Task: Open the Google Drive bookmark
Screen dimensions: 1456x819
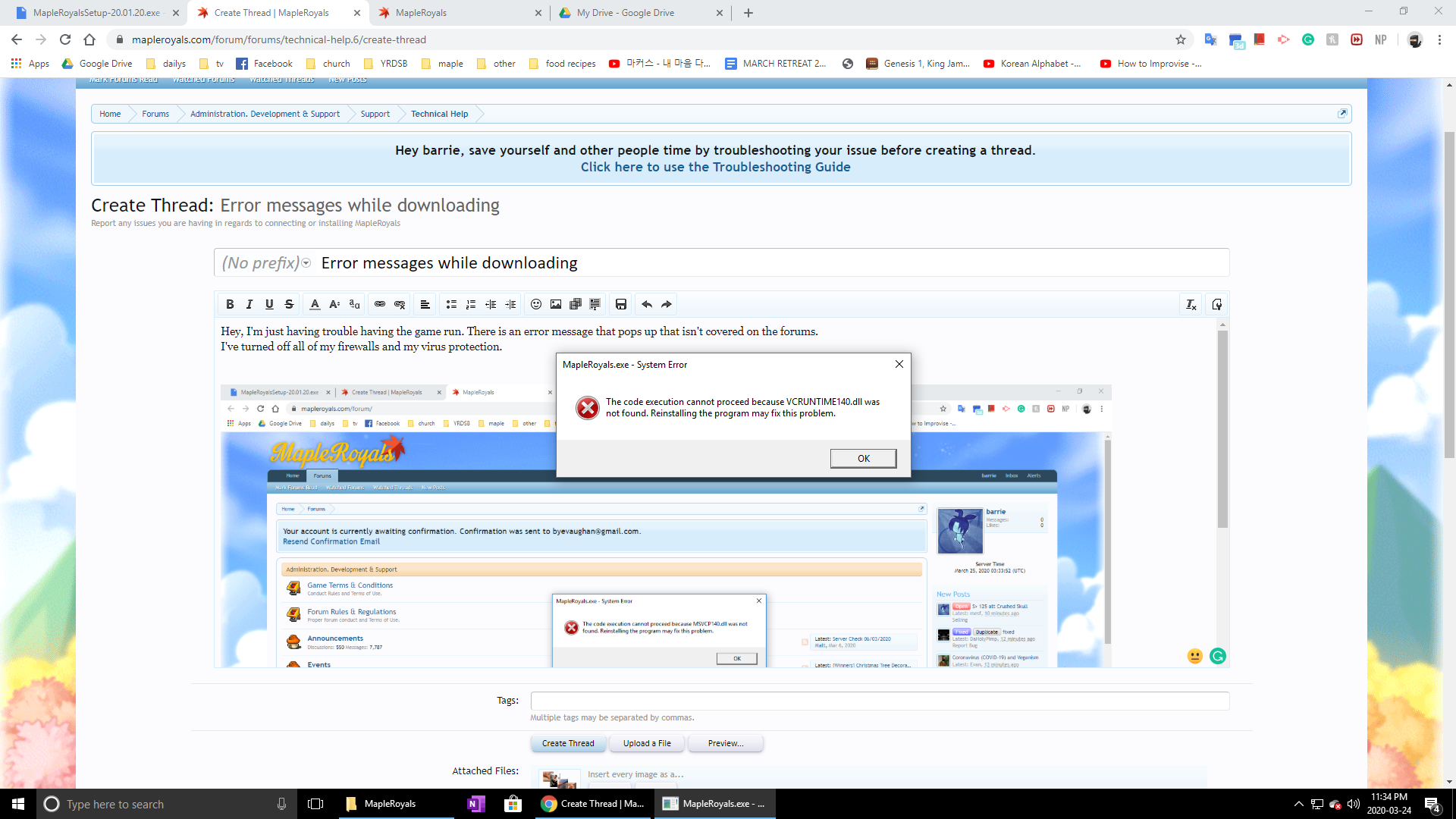Action: pos(97,64)
